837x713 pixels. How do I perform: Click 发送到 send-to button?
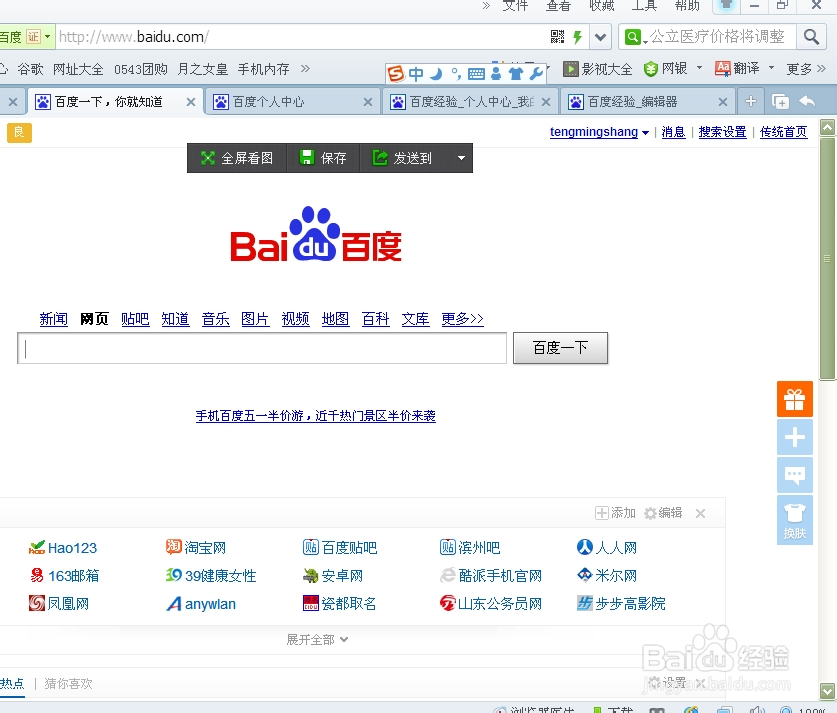pyautogui.click(x=402, y=158)
